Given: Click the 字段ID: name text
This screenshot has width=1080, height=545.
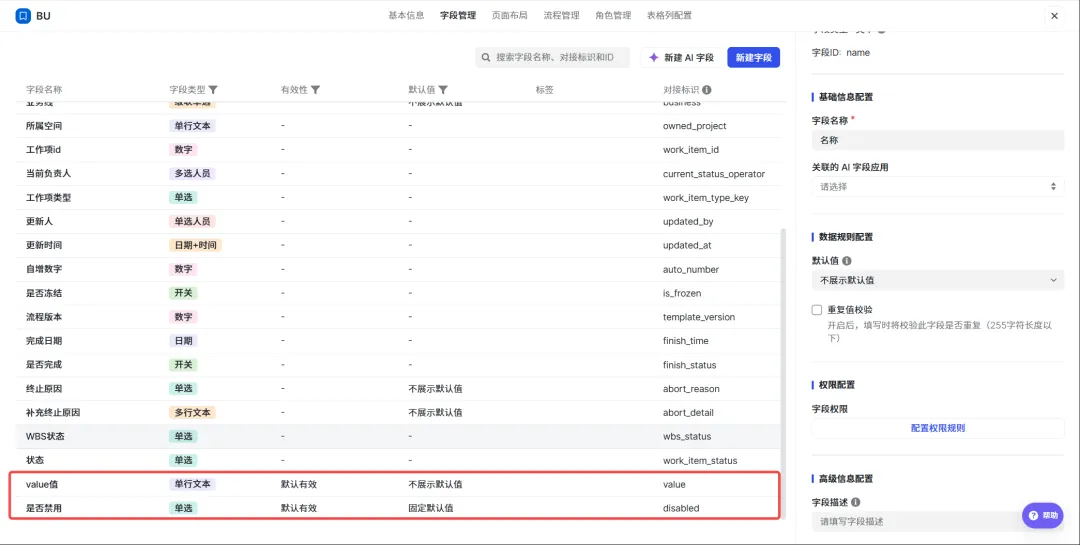Looking at the screenshot, I should [x=840, y=52].
